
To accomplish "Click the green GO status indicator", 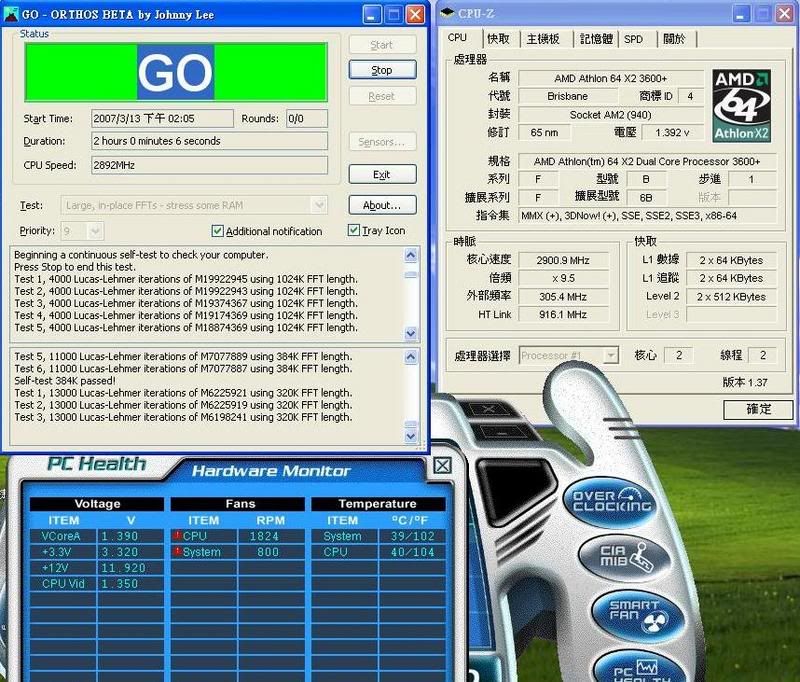I will pyautogui.click(x=176, y=72).
